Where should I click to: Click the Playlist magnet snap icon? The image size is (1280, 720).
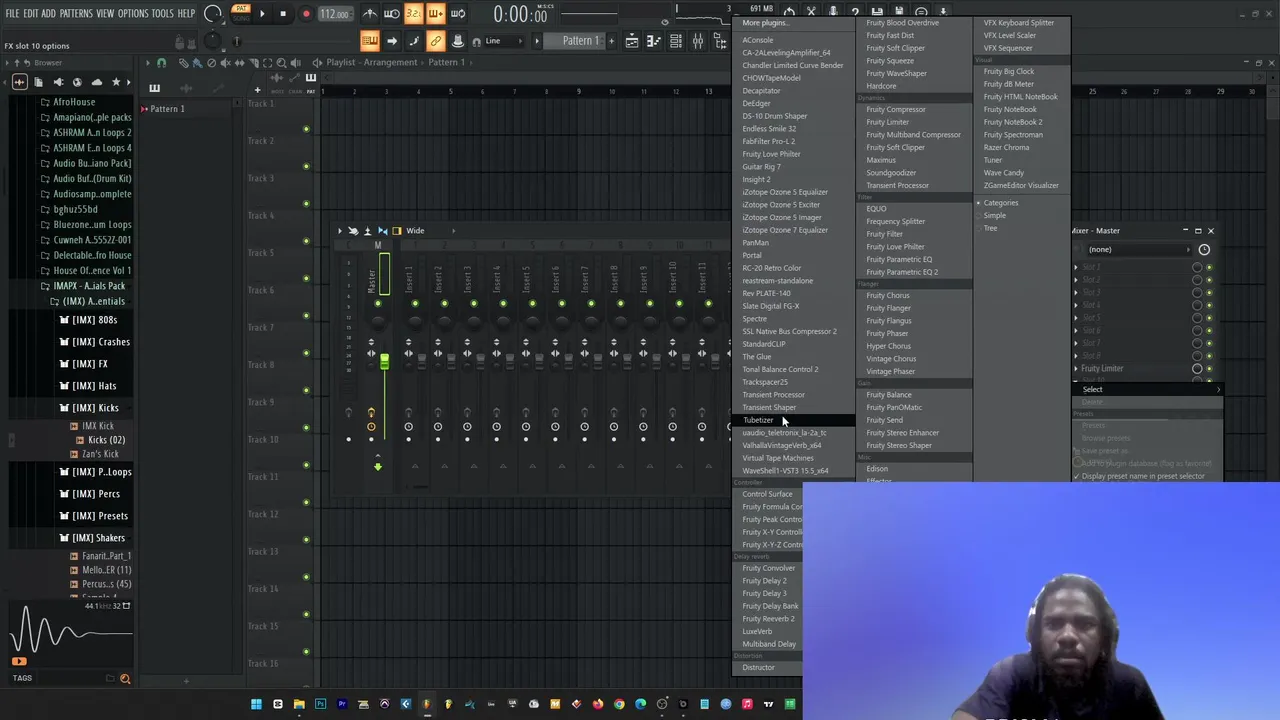[x=161, y=62]
